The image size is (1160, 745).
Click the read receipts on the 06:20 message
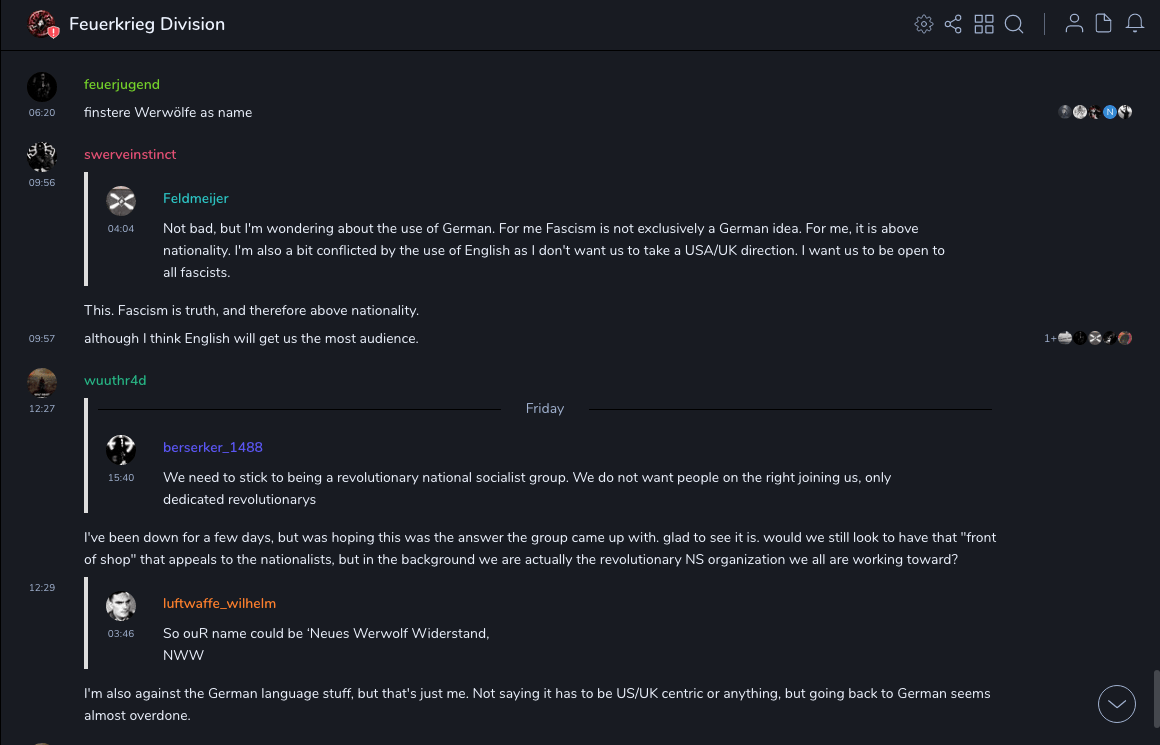click(x=1095, y=113)
